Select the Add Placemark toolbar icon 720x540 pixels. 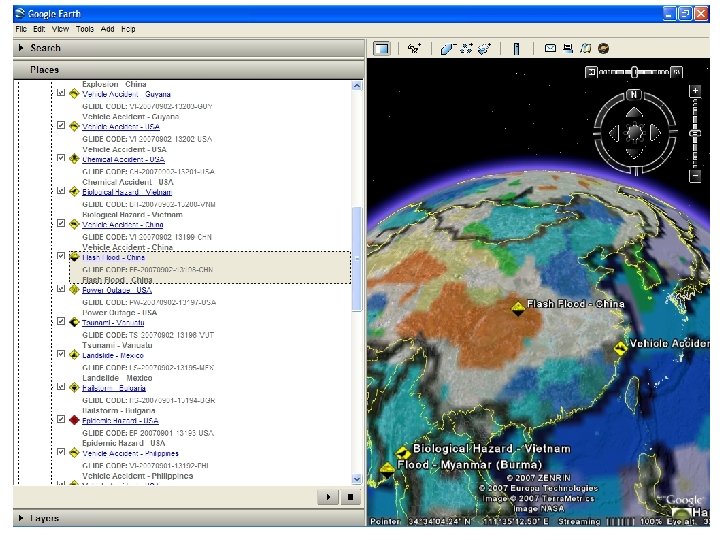pos(414,48)
